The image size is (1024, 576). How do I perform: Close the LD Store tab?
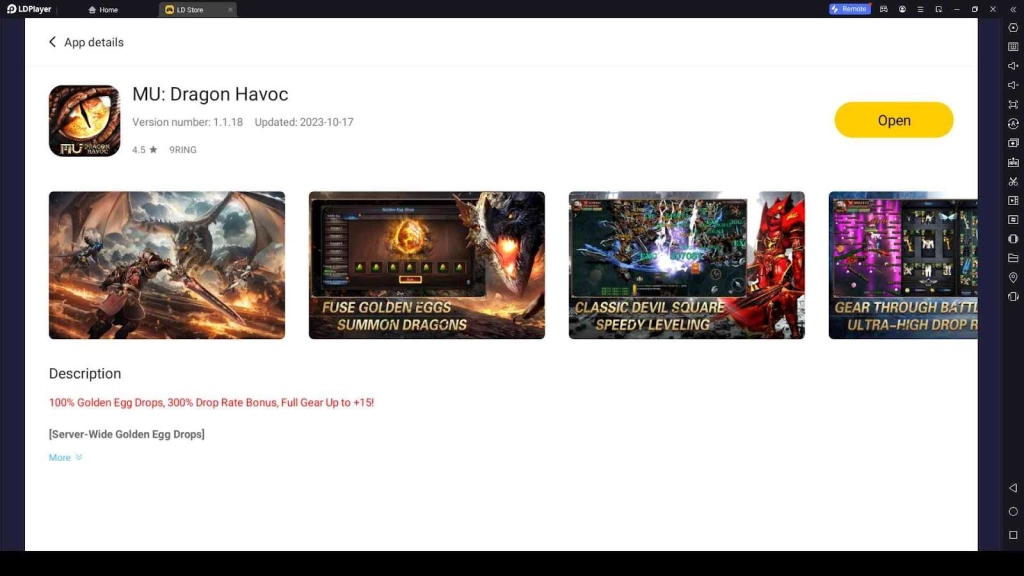click(x=230, y=10)
